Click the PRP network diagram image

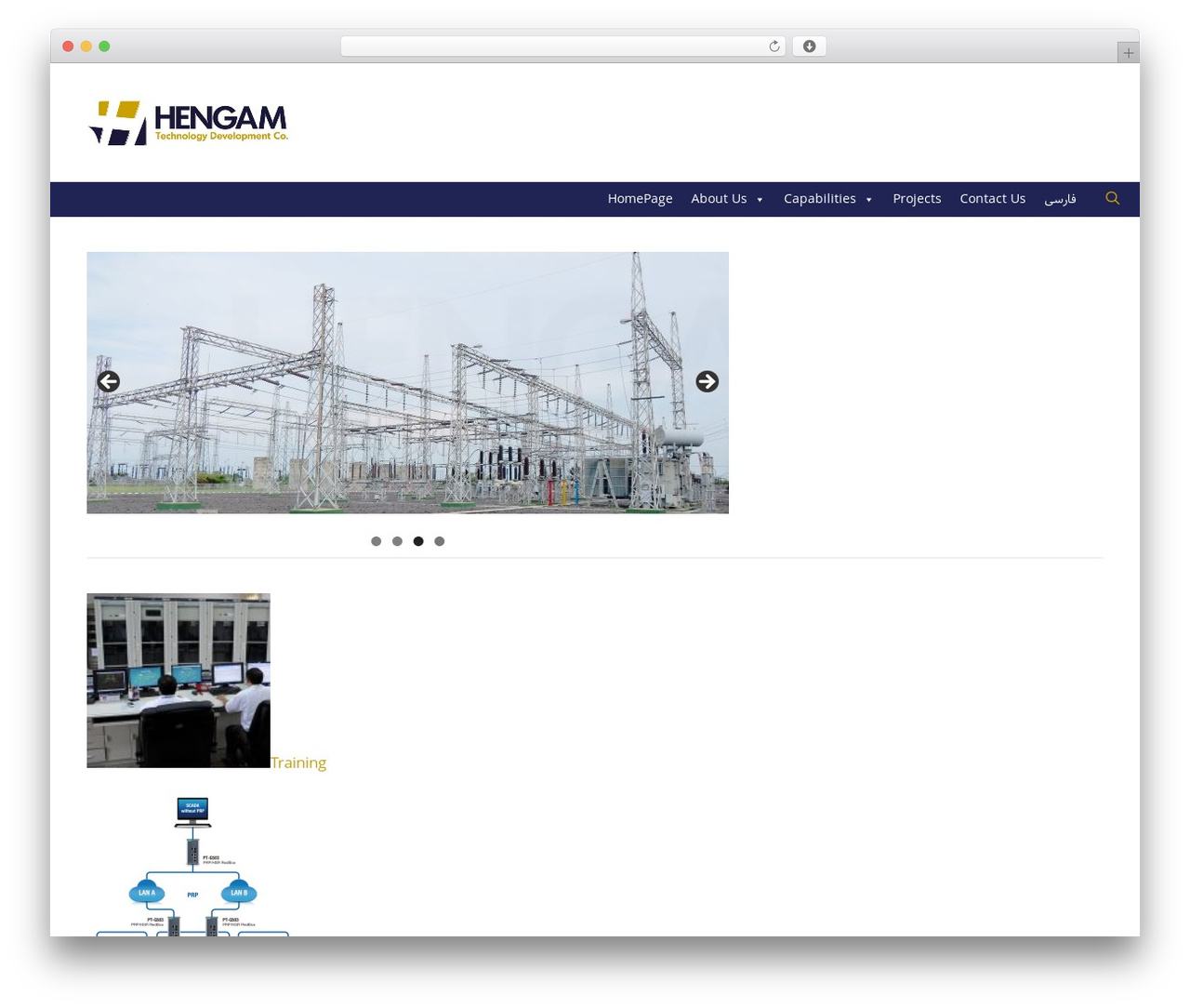click(192, 866)
